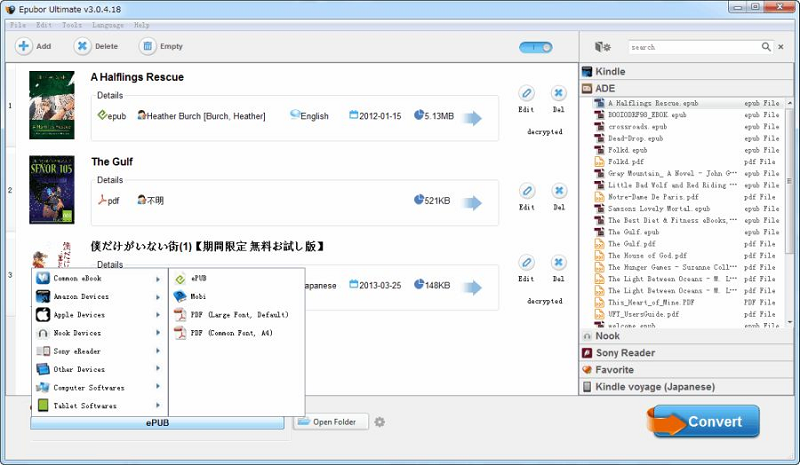Open output settings gear icon
The height and width of the screenshot is (465, 800).
coord(380,422)
